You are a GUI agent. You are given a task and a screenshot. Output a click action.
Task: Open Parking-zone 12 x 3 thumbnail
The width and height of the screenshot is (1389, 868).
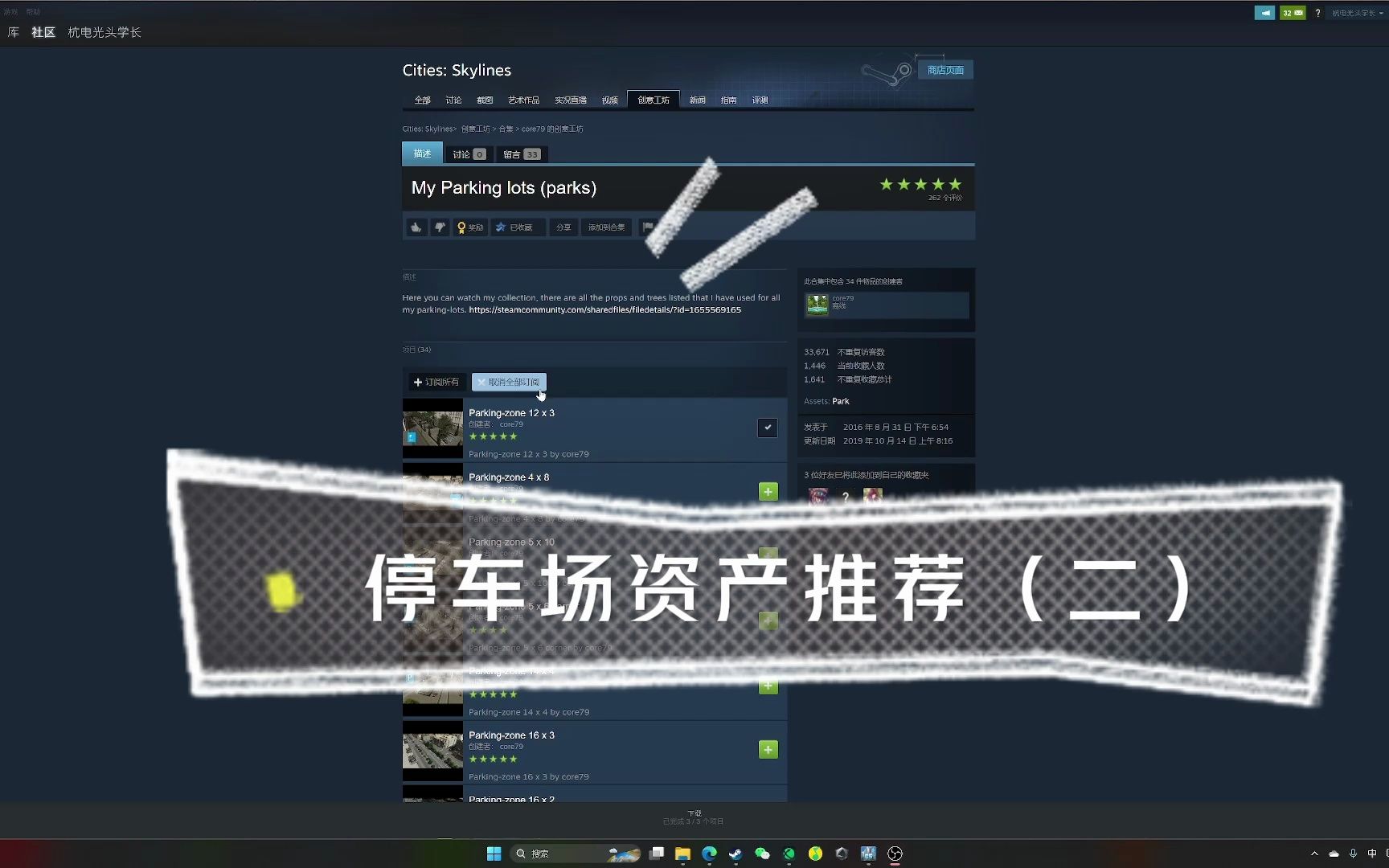432,428
